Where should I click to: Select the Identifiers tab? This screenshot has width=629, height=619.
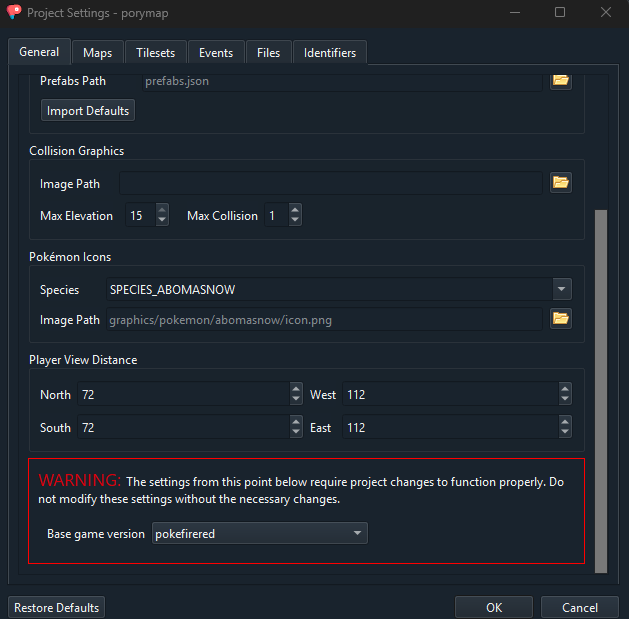point(330,53)
